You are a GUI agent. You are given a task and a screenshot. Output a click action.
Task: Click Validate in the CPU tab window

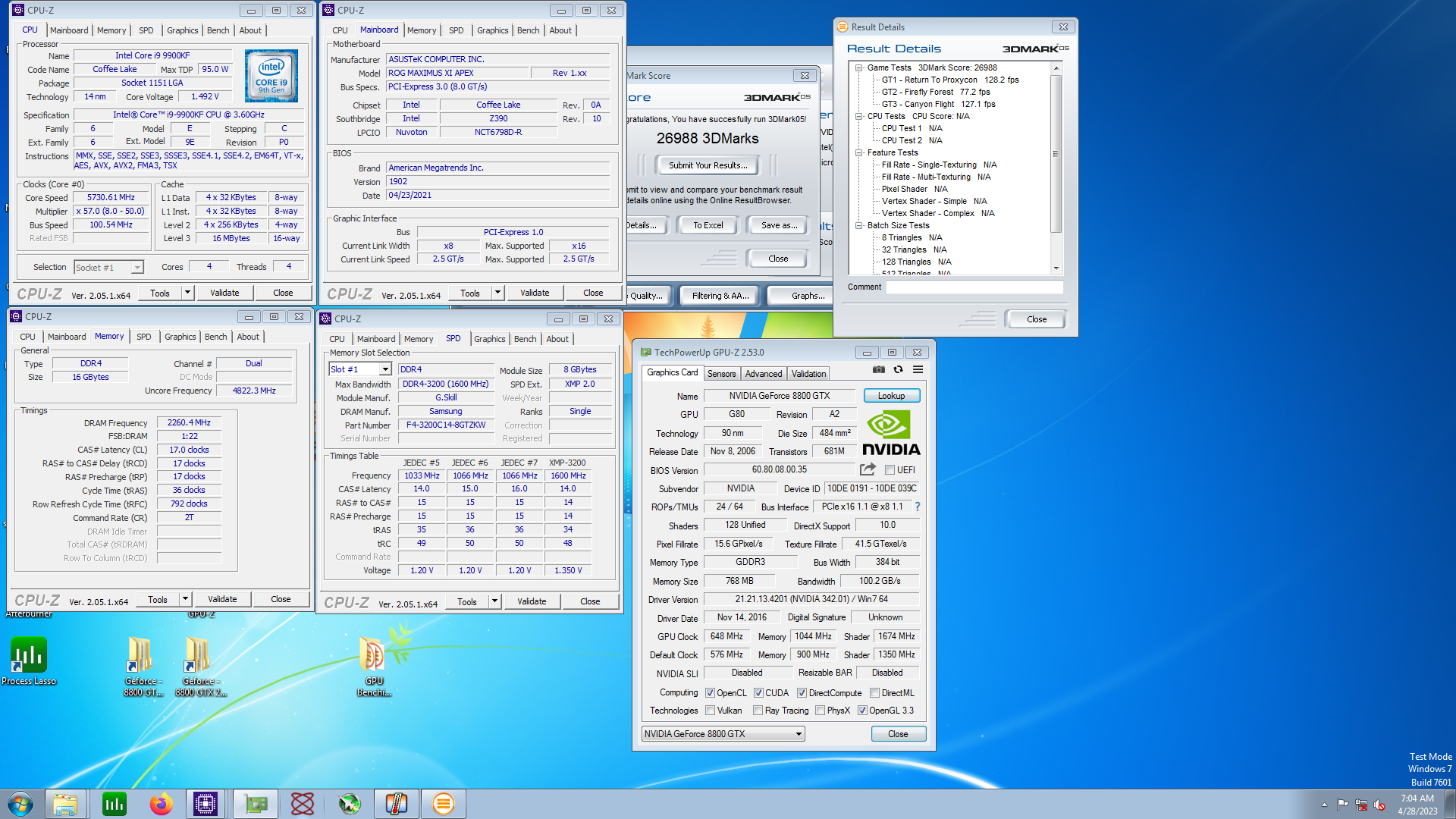[224, 293]
